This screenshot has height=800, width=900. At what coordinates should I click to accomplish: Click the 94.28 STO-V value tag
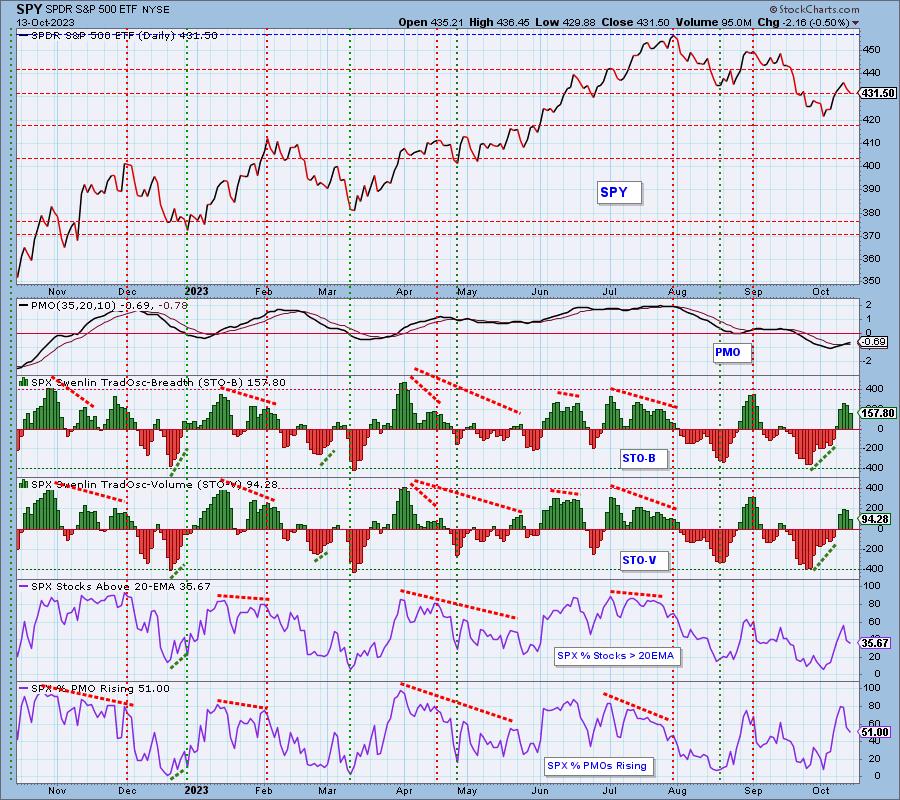[x=875, y=519]
